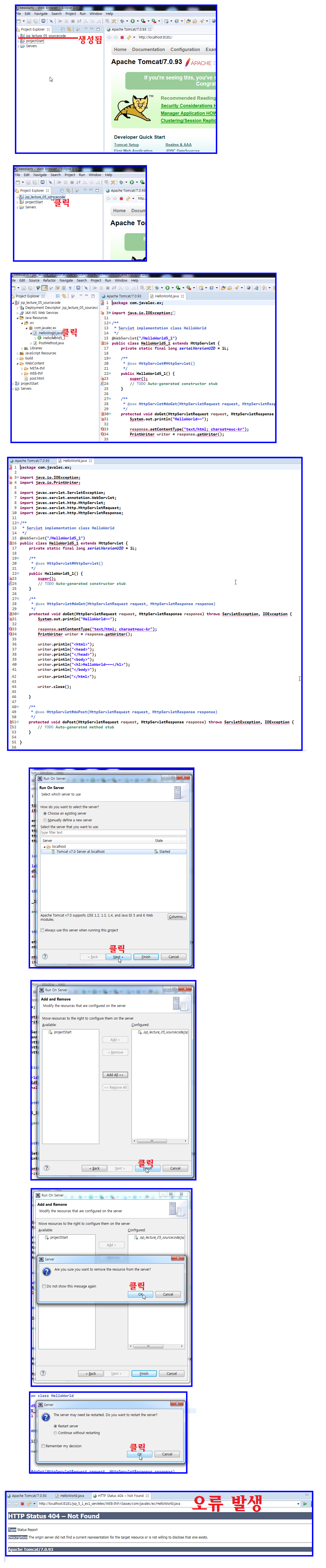Screen dimensions: 326x1568
Task: Click horizontal scrollbar under Configured list beside Add All
Action: [161, 1141]
